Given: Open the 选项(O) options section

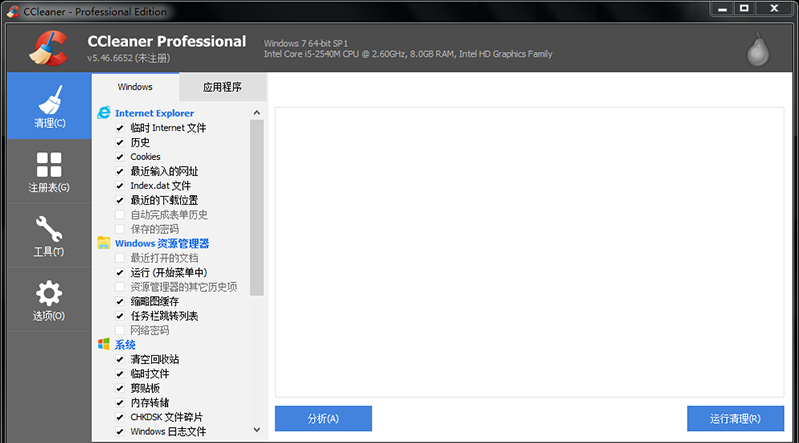Looking at the screenshot, I should [x=49, y=300].
